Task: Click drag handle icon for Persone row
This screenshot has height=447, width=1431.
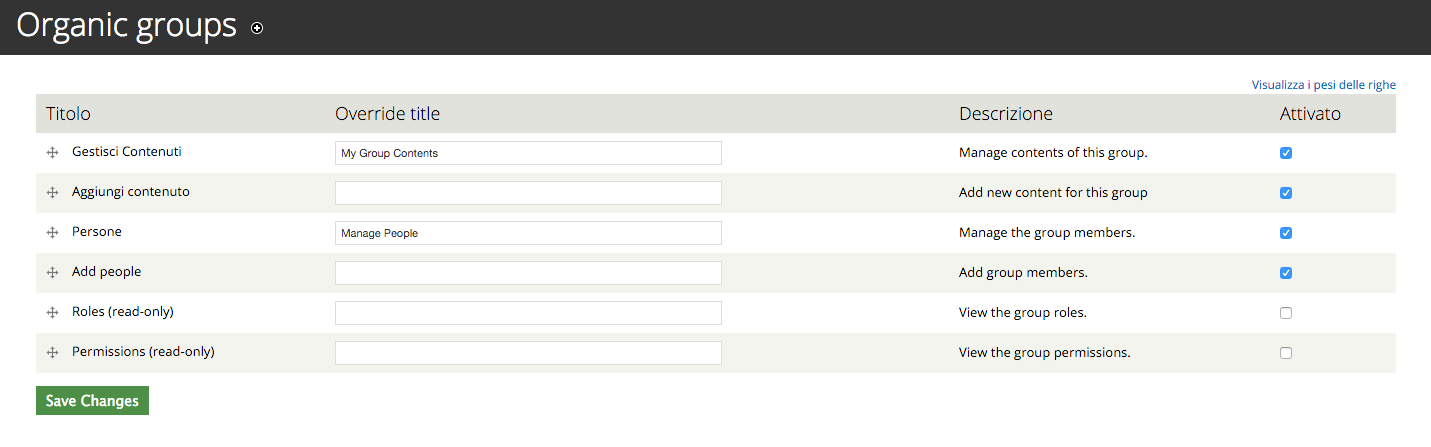Action: [x=52, y=233]
